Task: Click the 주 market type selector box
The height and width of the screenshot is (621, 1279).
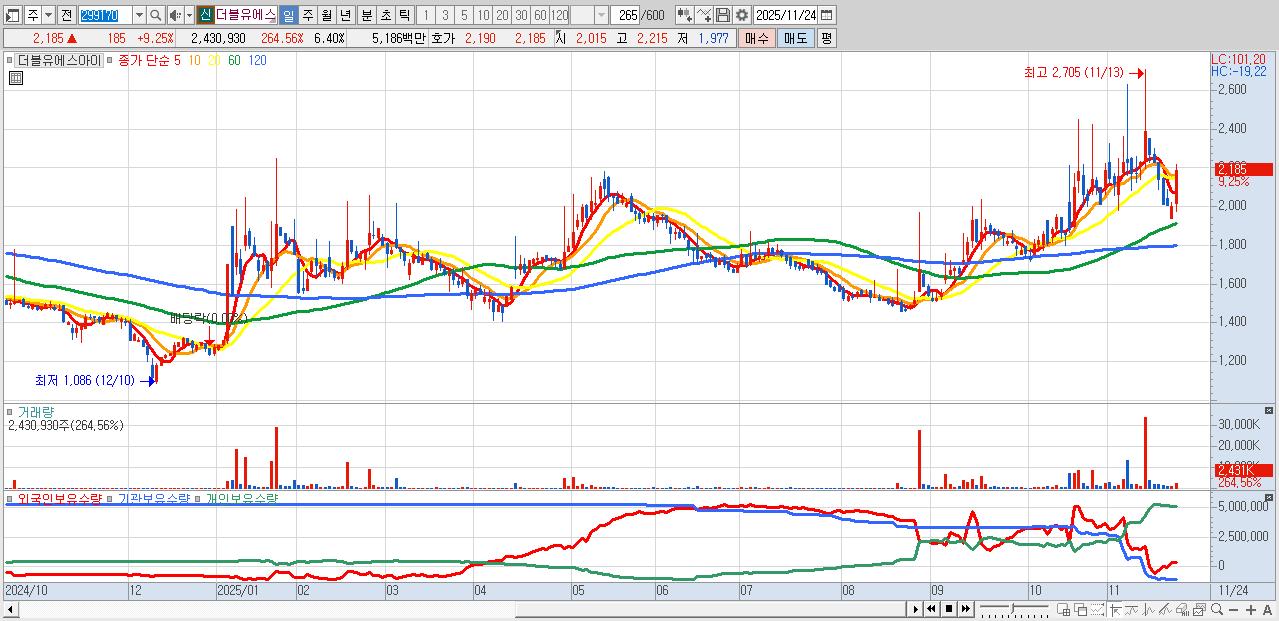Action: (x=33, y=15)
